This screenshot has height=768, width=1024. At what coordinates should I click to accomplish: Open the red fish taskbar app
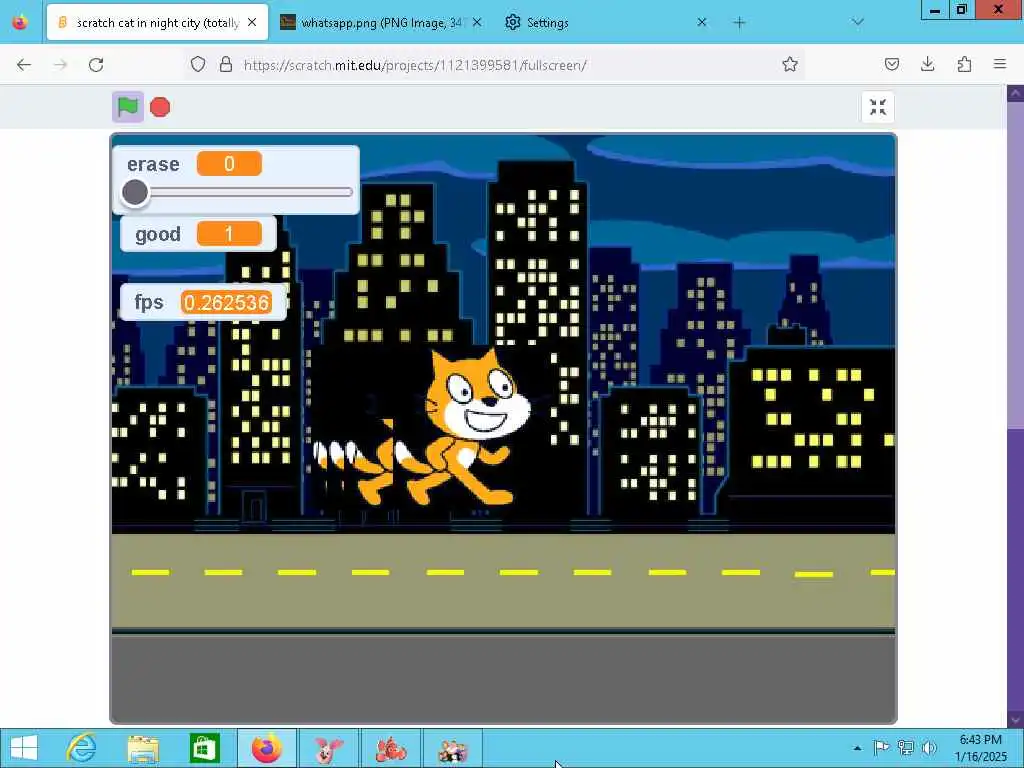point(391,748)
